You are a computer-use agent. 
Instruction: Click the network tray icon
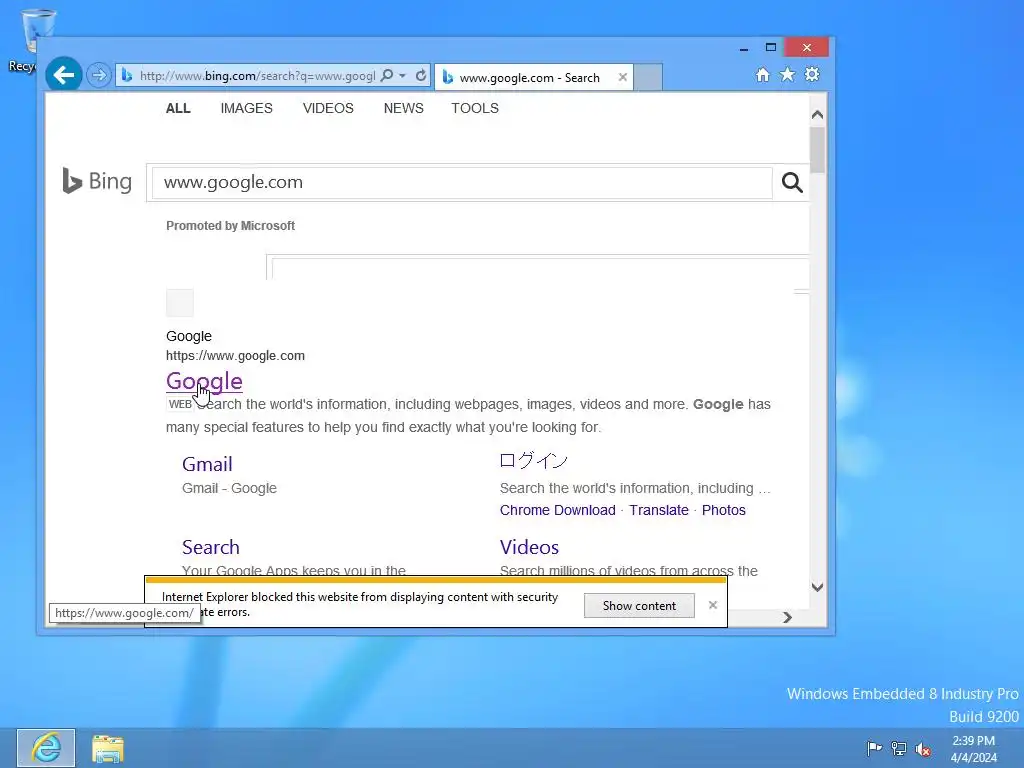899,748
